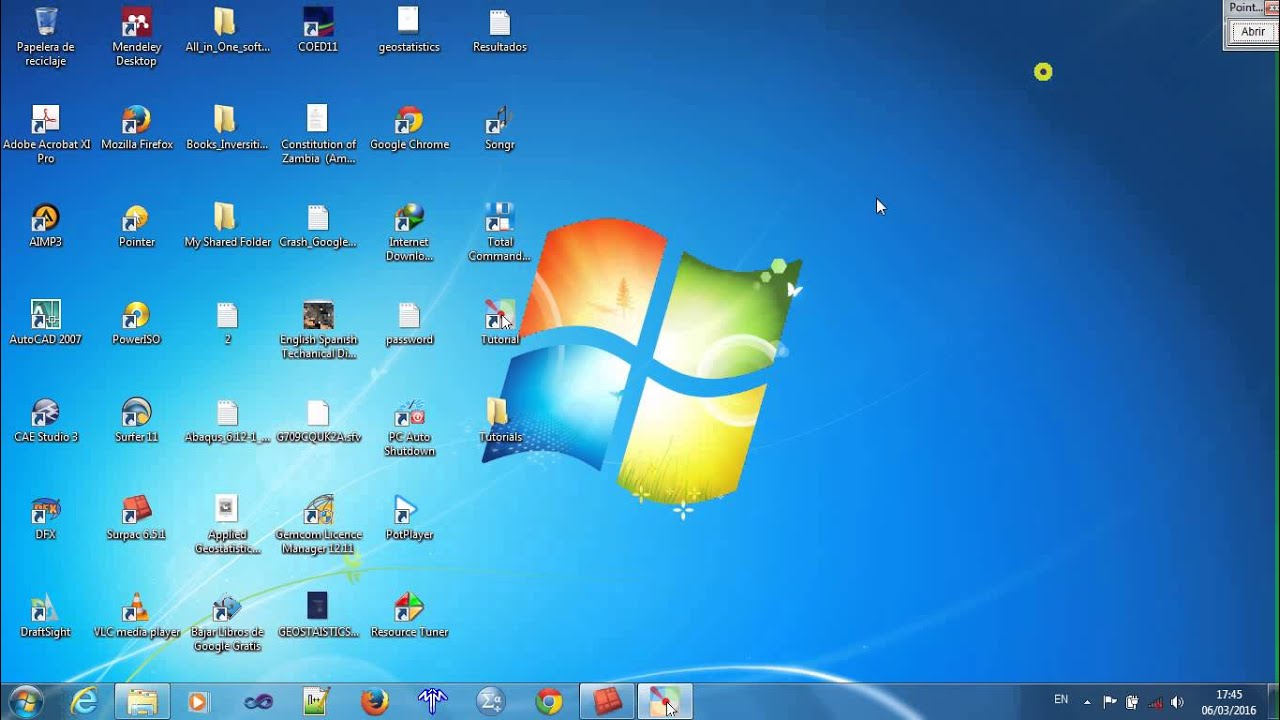The width and height of the screenshot is (1280, 720).
Task: Show hidden tray icons arrow
Action: (1088, 702)
